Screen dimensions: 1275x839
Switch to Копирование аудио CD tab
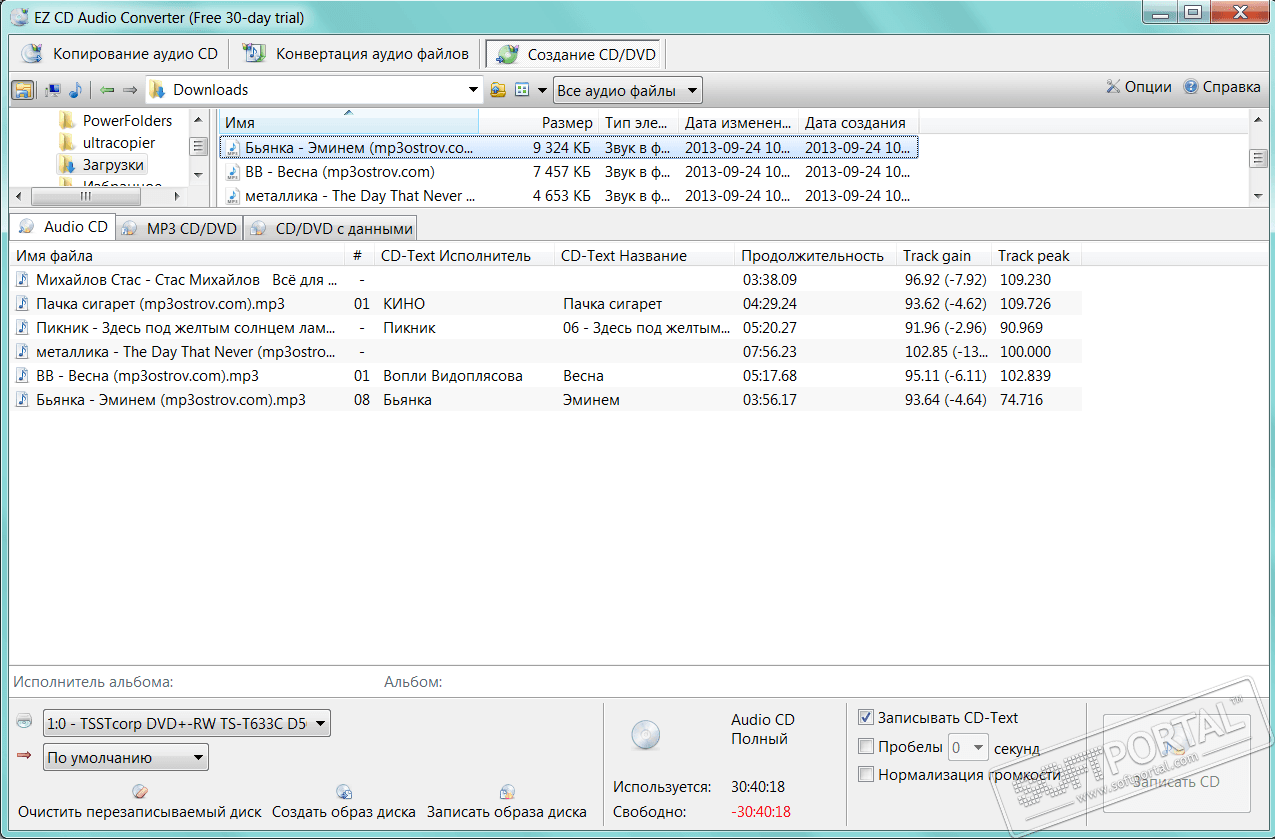pyautogui.click(x=119, y=53)
